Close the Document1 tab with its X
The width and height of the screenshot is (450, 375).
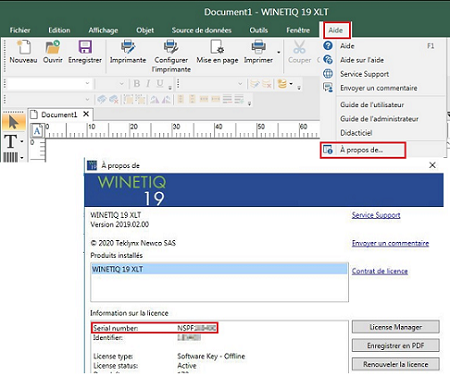click(x=86, y=114)
